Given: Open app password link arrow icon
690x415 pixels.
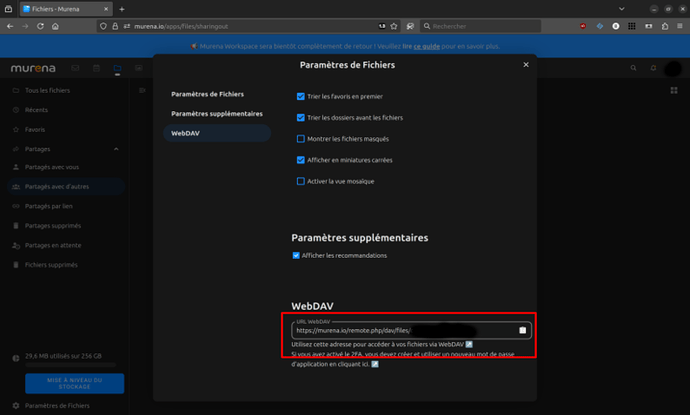Looking at the screenshot, I should point(375,364).
